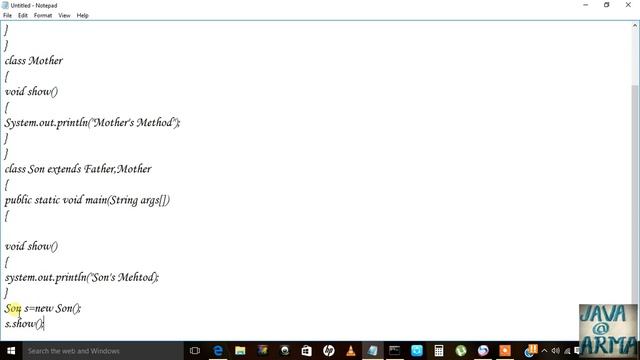Screen dimensions: 640x360
Task: Click the text 'class Mother'
Action: tap(34, 61)
